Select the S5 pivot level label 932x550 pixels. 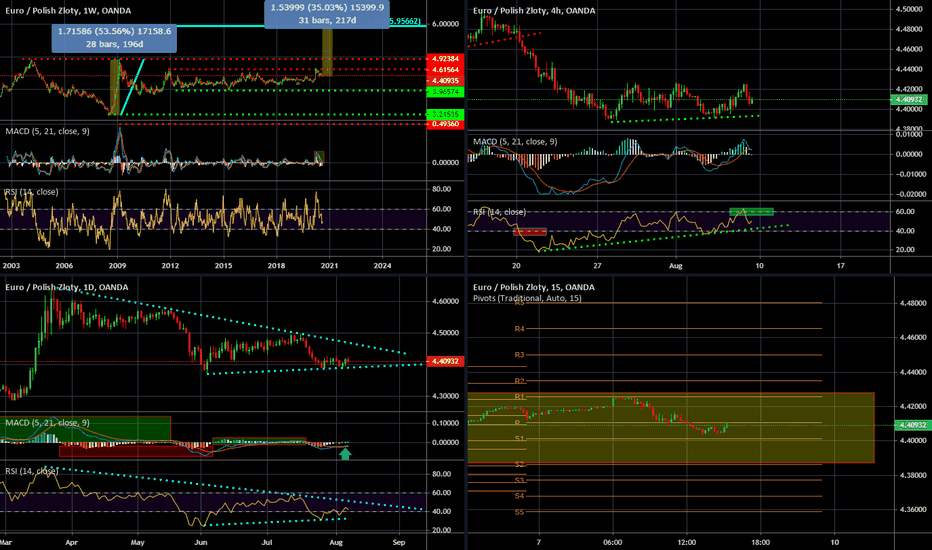pyautogui.click(x=519, y=511)
